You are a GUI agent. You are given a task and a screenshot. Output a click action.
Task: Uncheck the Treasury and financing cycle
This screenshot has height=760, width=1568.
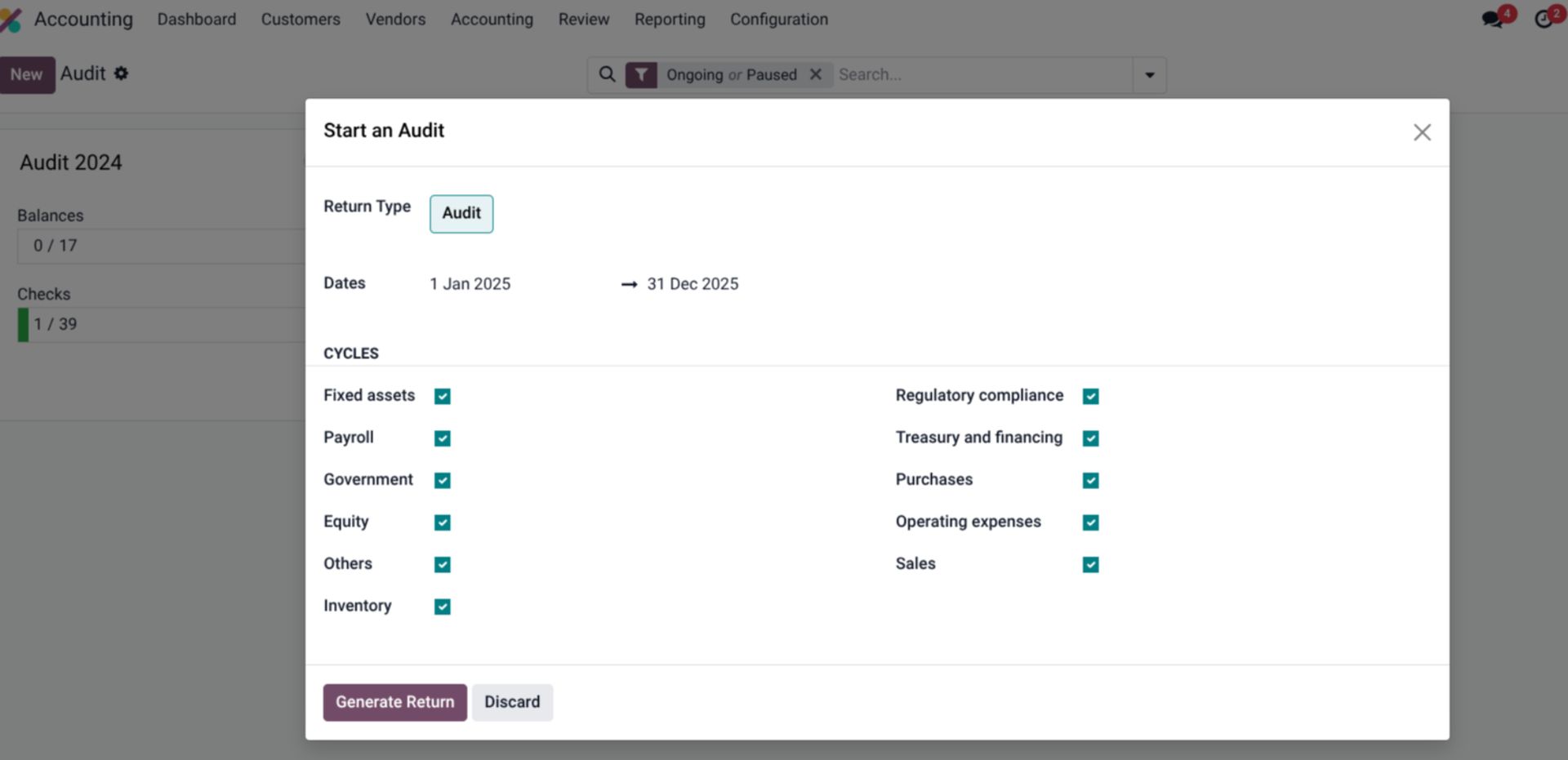(1090, 438)
